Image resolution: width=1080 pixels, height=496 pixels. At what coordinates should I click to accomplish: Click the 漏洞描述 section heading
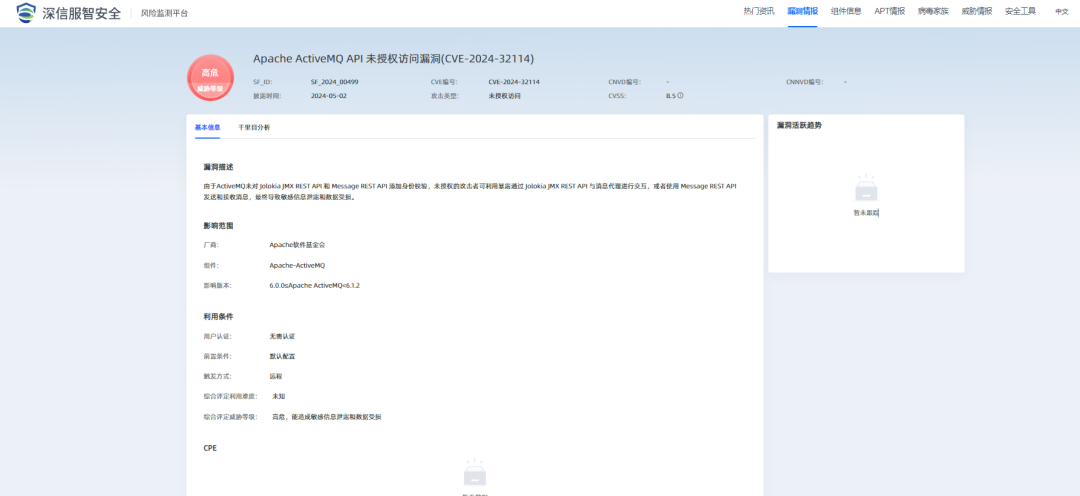[x=218, y=167]
